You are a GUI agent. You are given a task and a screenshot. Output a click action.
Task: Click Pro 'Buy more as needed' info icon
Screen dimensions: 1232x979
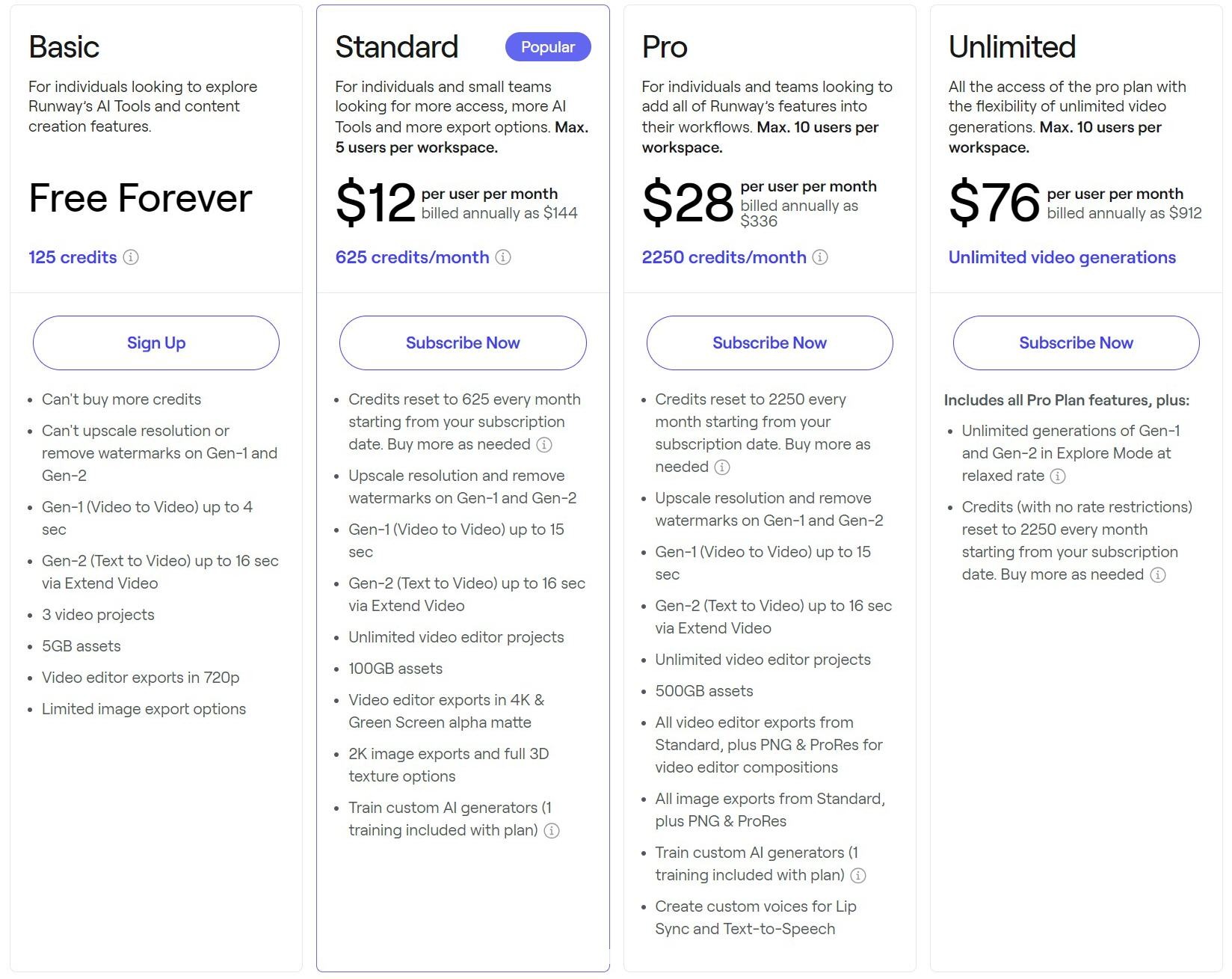(x=722, y=467)
